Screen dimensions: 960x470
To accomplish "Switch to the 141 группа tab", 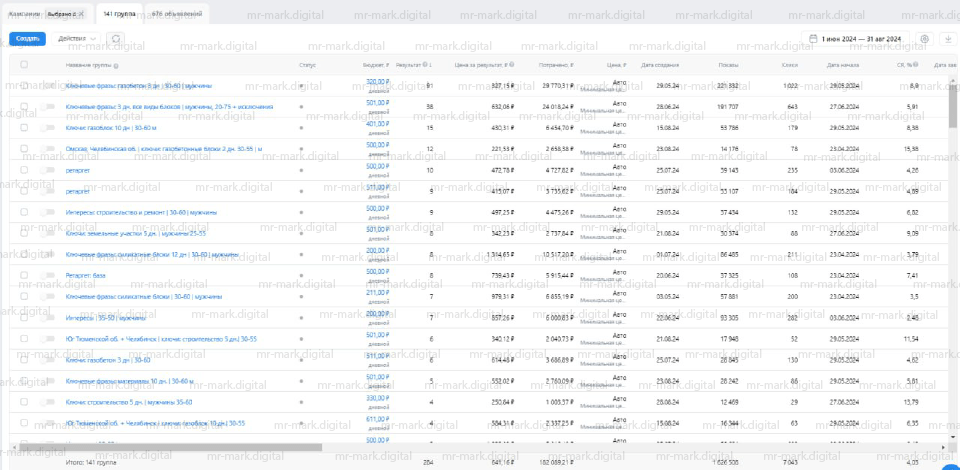I will tap(119, 14).
